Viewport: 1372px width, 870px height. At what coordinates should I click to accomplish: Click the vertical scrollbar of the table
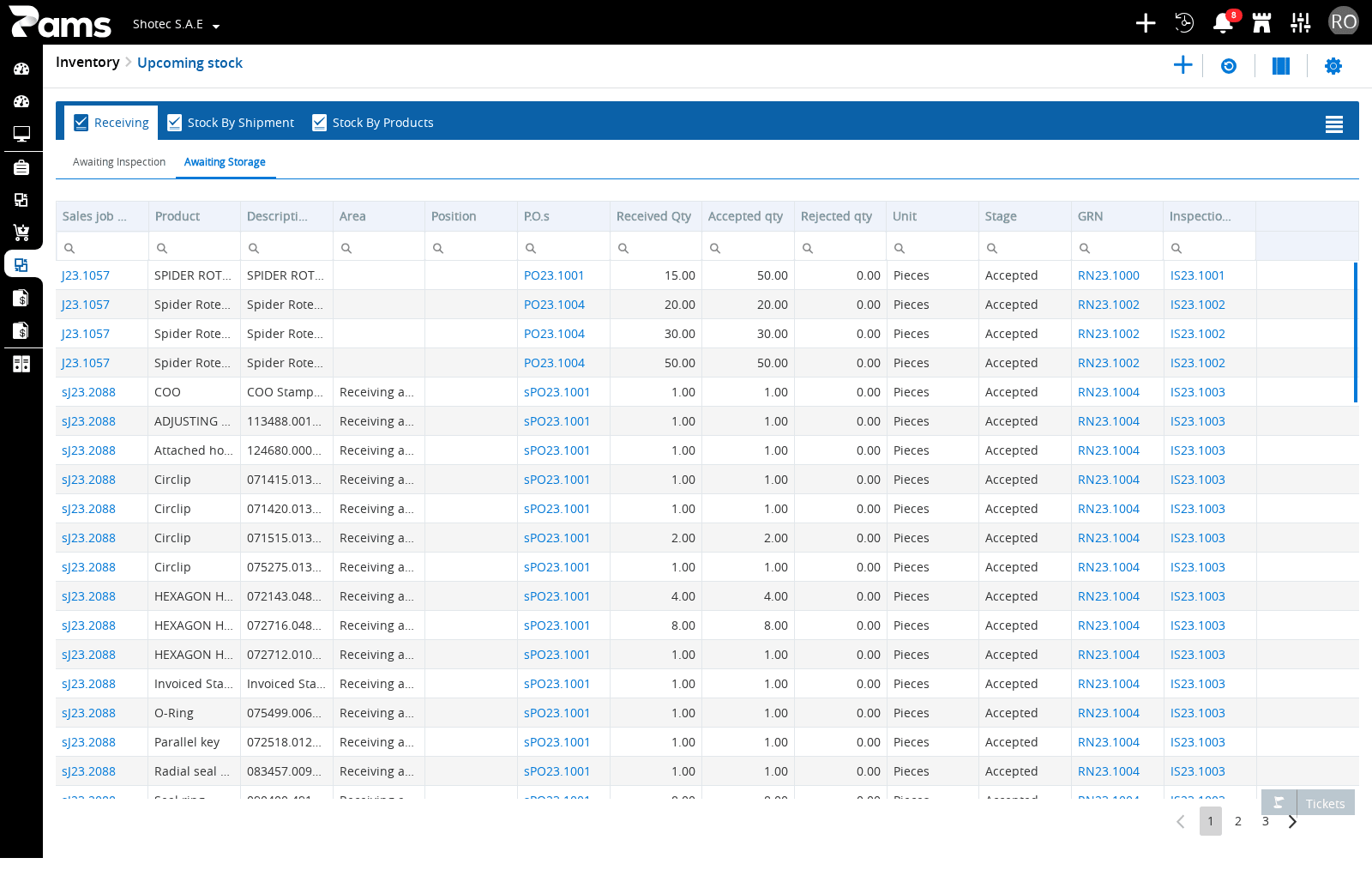1356,332
